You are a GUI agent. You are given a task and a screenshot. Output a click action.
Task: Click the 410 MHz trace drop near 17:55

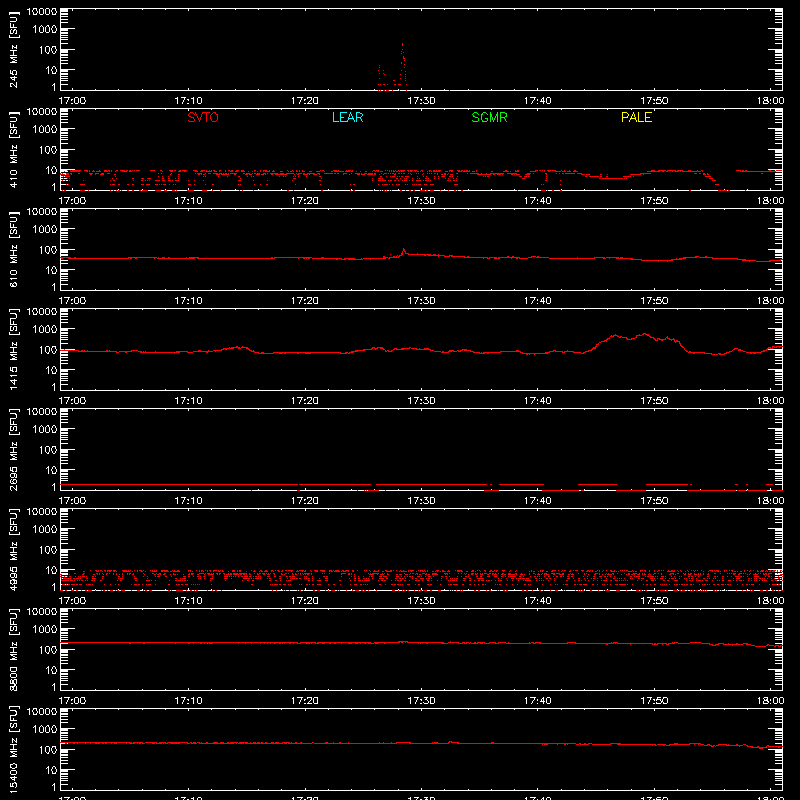712,181
